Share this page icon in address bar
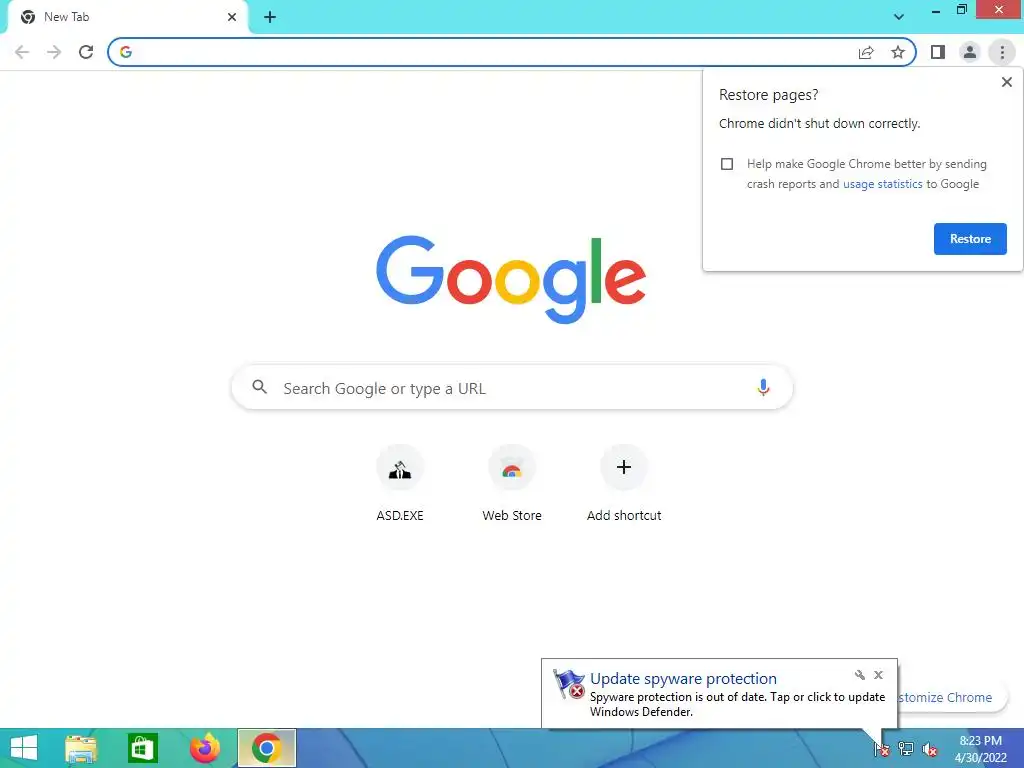This screenshot has width=1024, height=768. coord(866,52)
